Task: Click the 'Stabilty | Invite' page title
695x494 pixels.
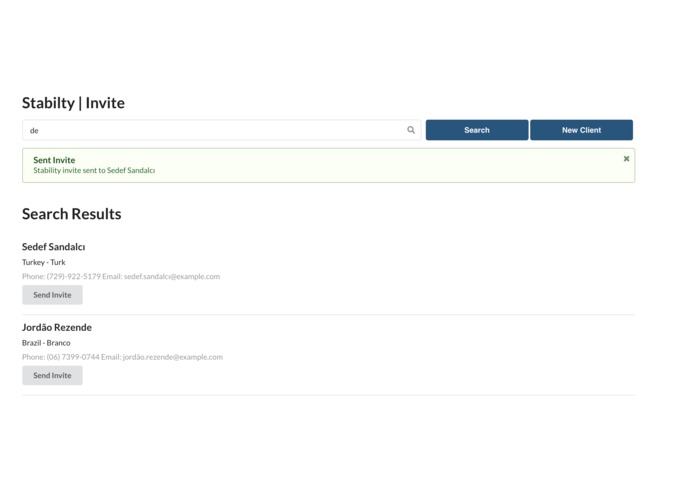Action: [x=74, y=103]
